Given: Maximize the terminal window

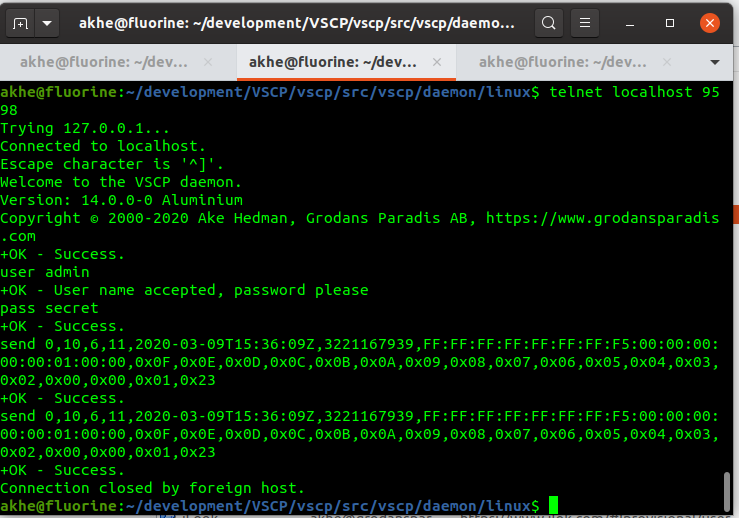Looking at the screenshot, I should (670, 23).
